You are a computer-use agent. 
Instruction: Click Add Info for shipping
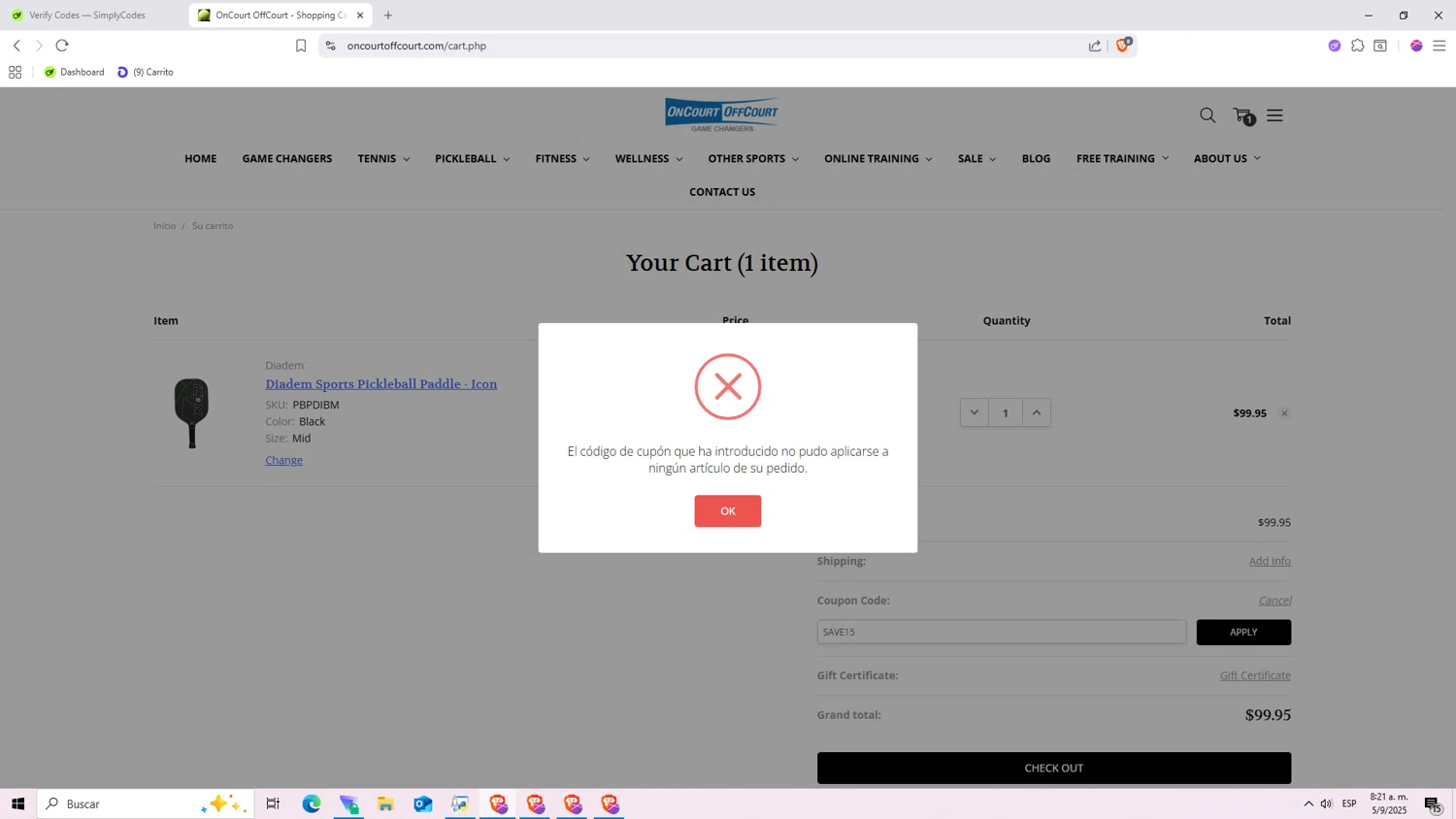[x=1269, y=561]
